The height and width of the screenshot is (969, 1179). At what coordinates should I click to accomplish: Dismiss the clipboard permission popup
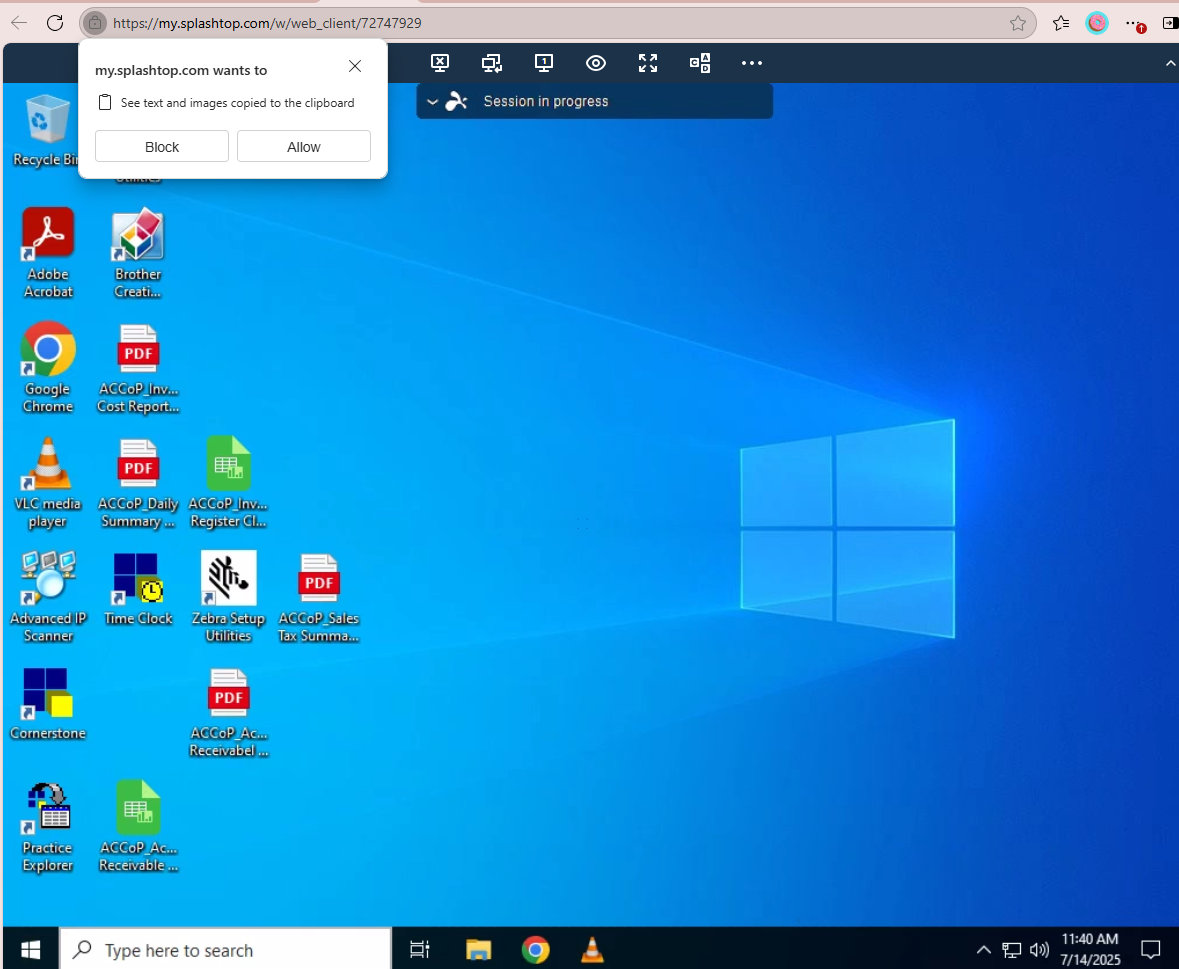pos(355,67)
